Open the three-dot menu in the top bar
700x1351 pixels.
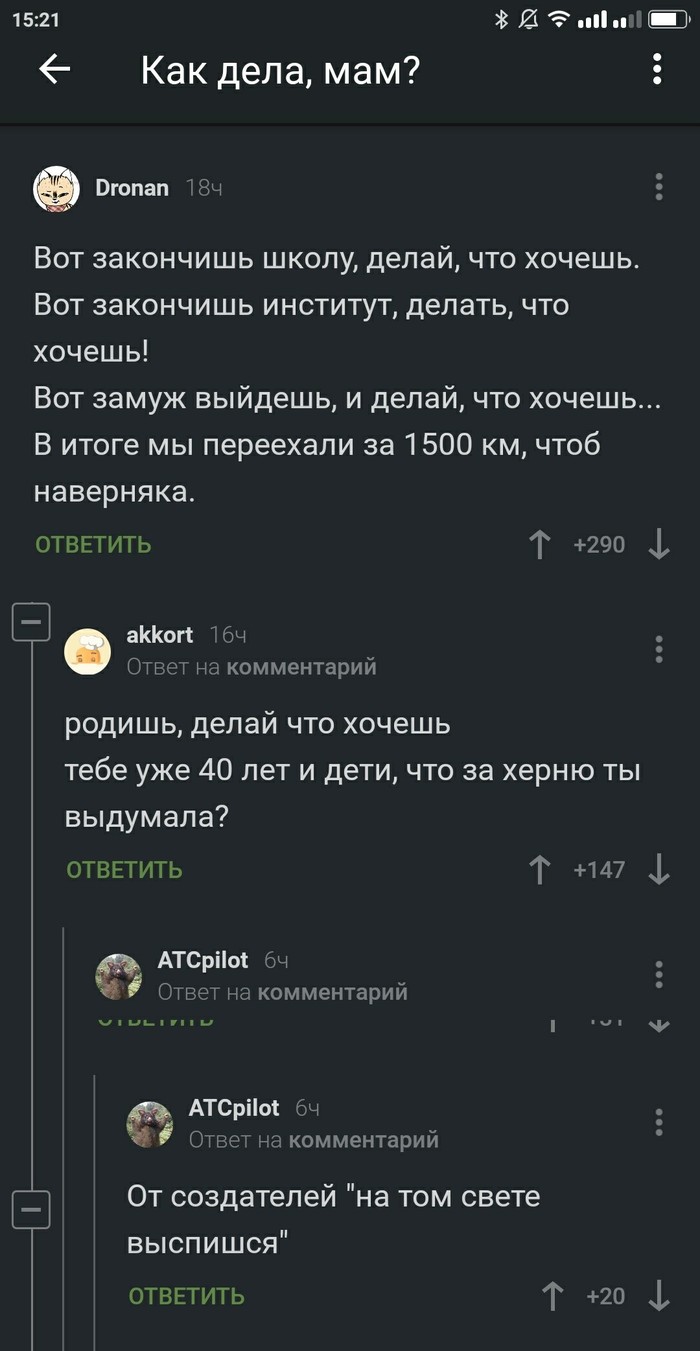click(x=657, y=70)
